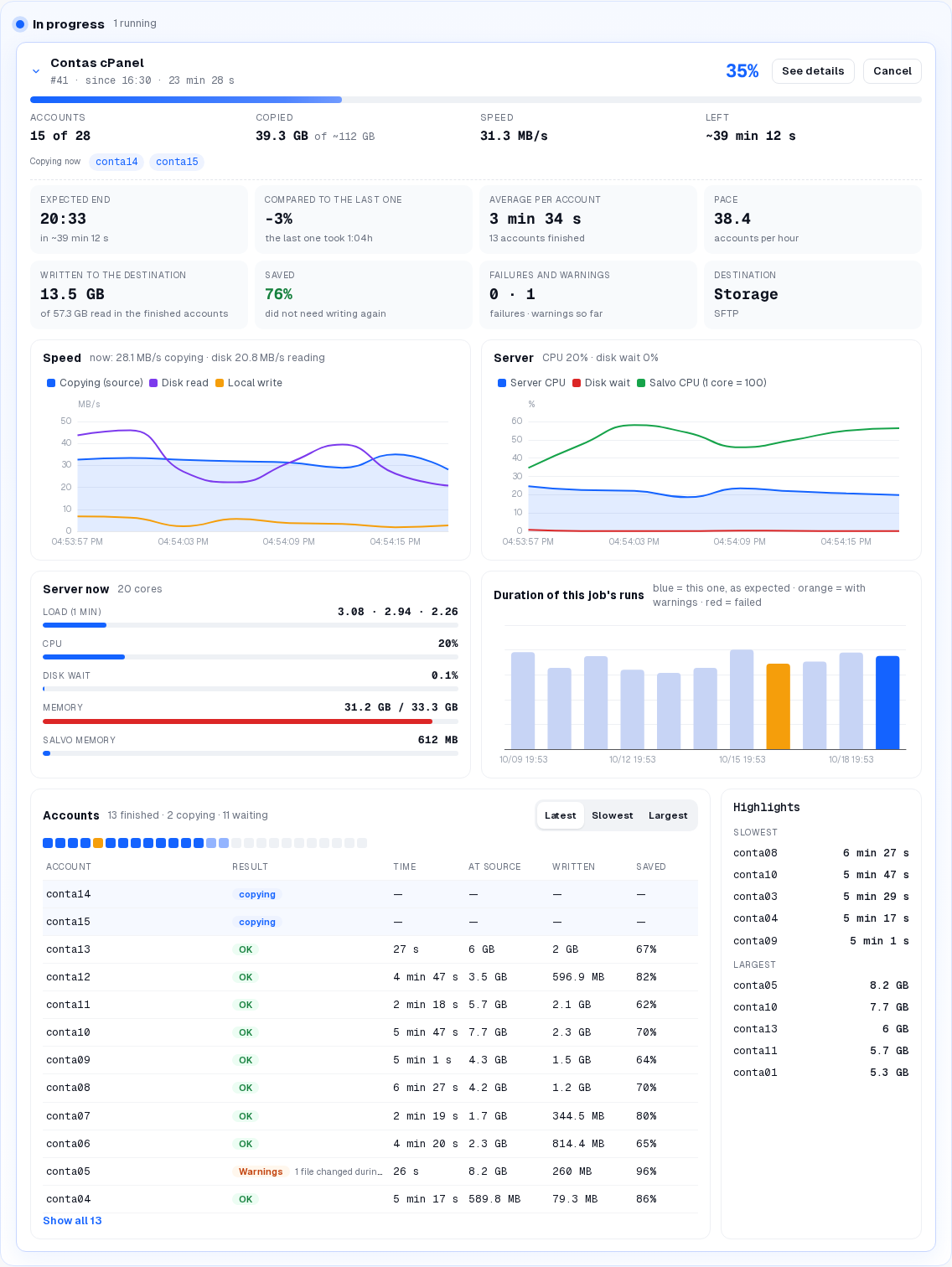
Task: Select the bright blue current-run duration bar
Action: click(x=887, y=702)
